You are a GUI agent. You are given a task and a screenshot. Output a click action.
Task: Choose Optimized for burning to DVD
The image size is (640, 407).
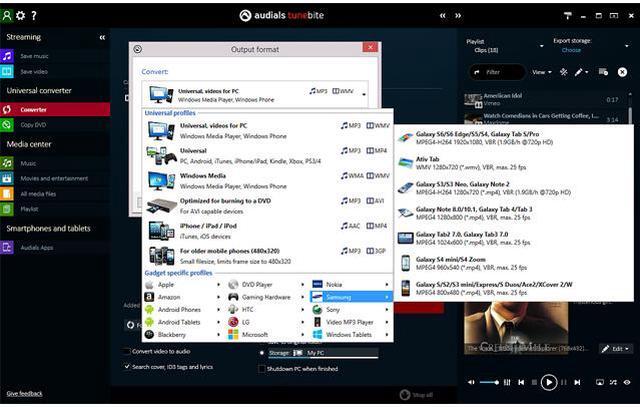(x=268, y=206)
